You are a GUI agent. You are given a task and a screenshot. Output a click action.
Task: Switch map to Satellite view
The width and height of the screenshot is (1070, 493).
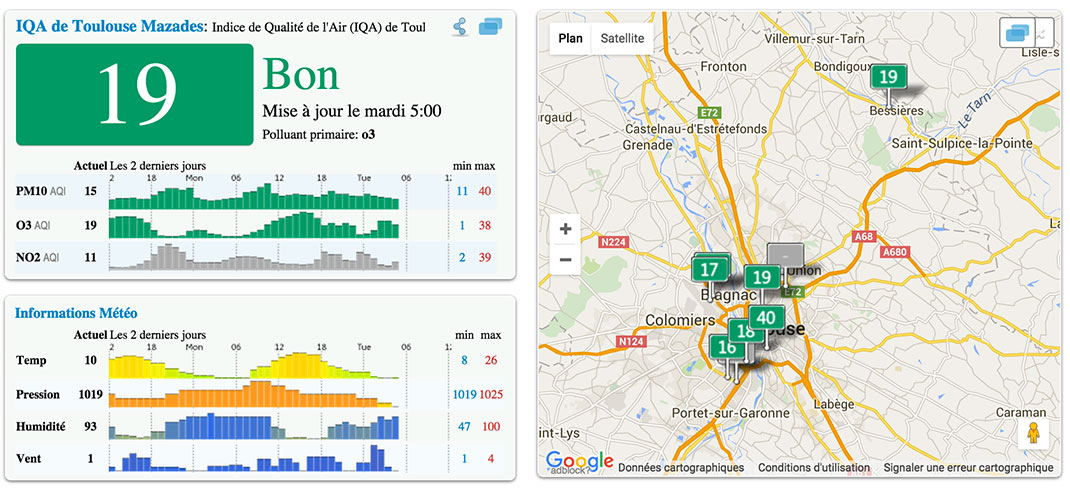click(x=622, y=39)
